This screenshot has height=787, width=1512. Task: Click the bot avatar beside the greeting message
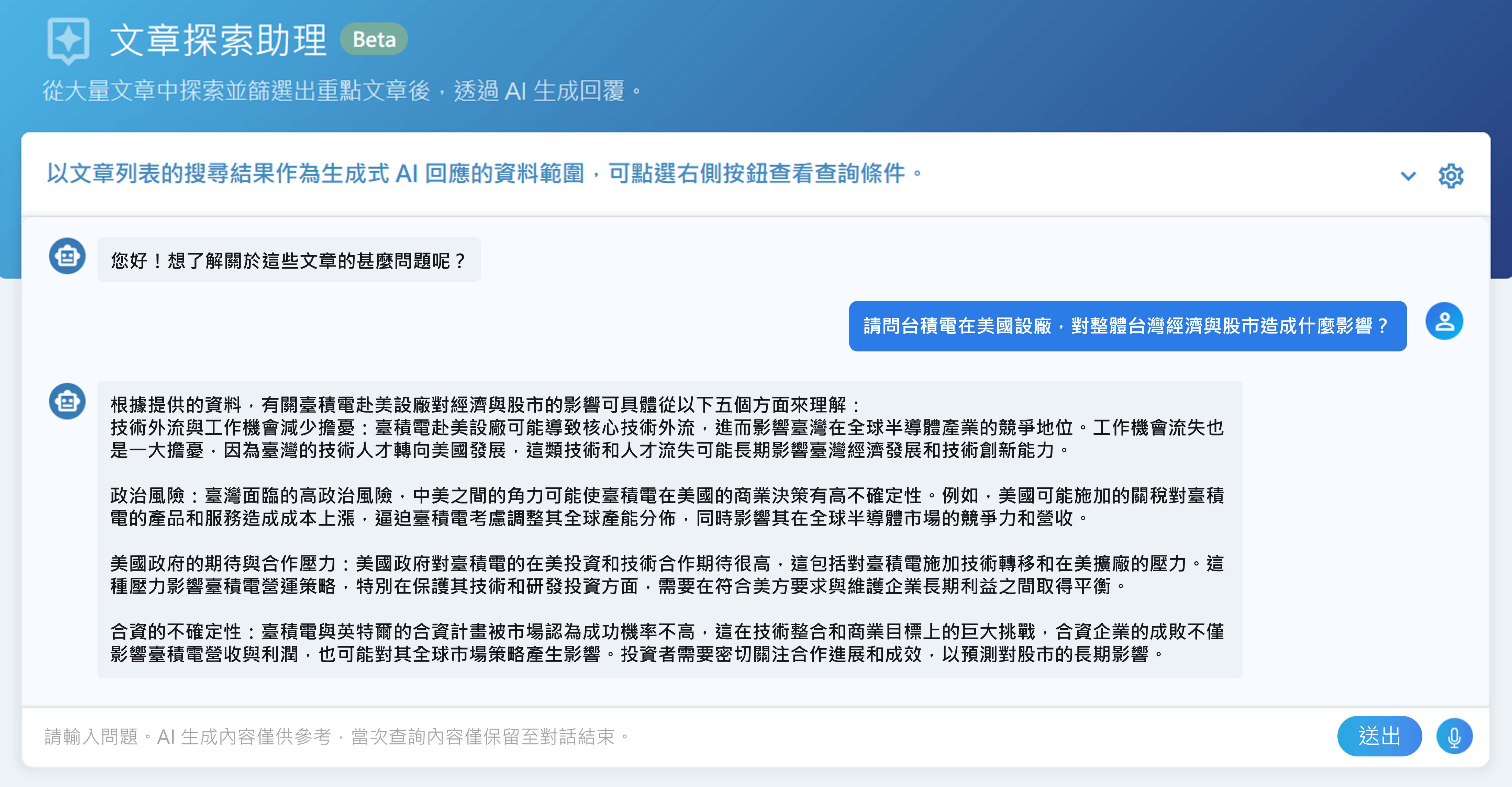67,256
